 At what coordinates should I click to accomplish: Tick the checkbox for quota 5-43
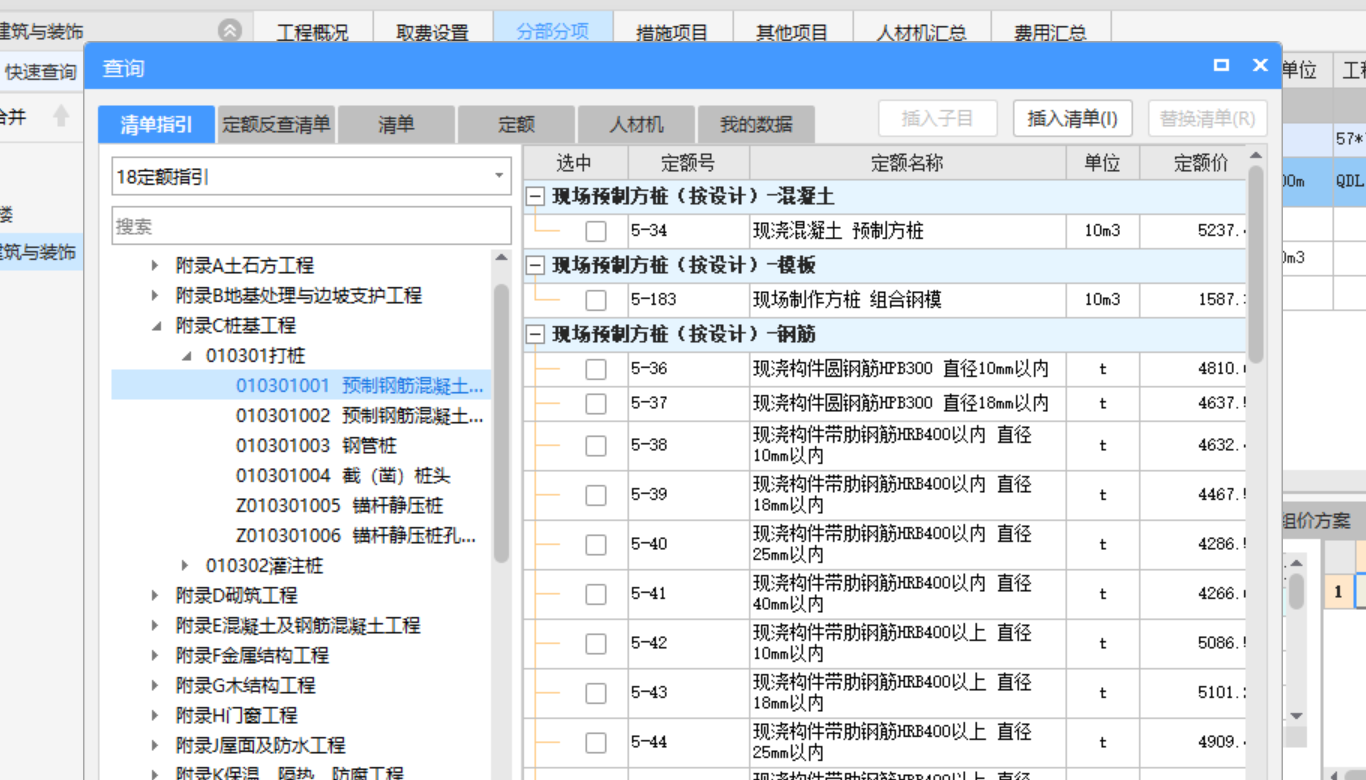click(596, 693)
